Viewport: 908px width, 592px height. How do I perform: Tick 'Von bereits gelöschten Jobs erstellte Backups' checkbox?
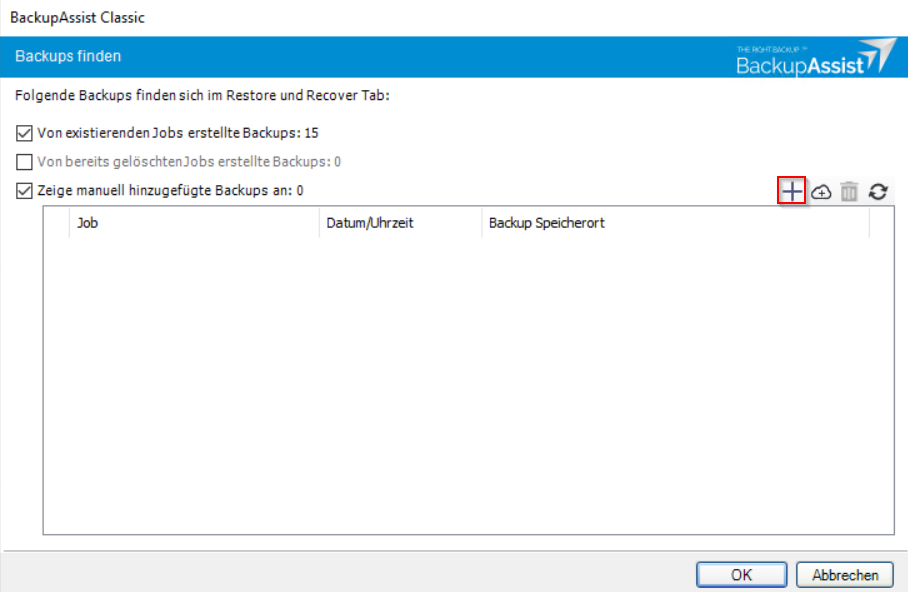tap(25, 161)
